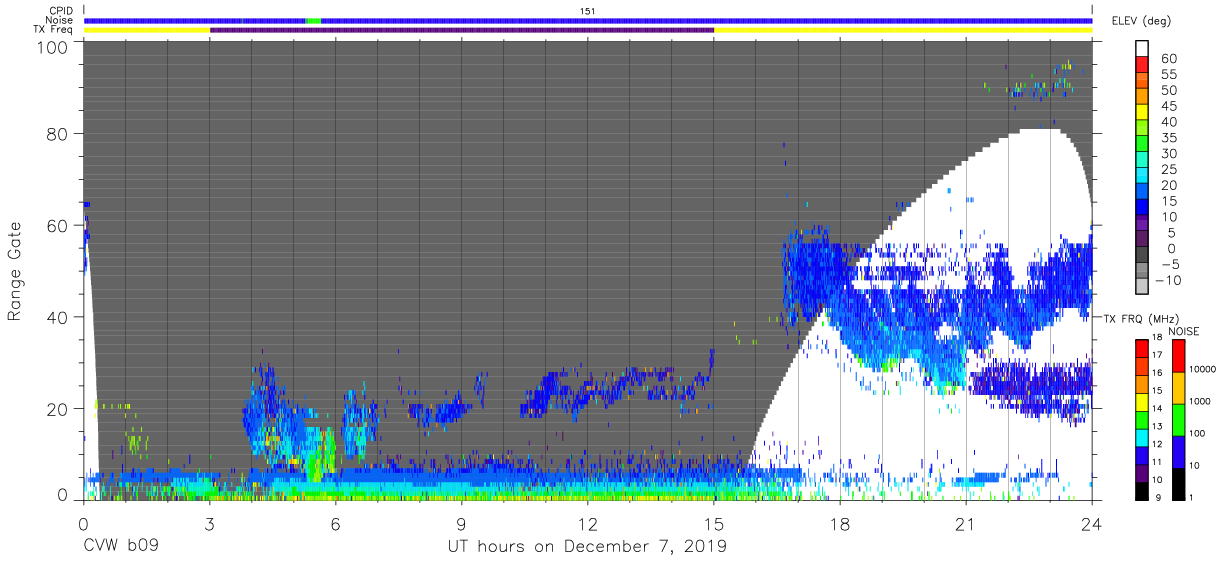1228x567 pixels.
Task: Click the 60 label on the ELEV colorbar
Action: (1168, 59)
